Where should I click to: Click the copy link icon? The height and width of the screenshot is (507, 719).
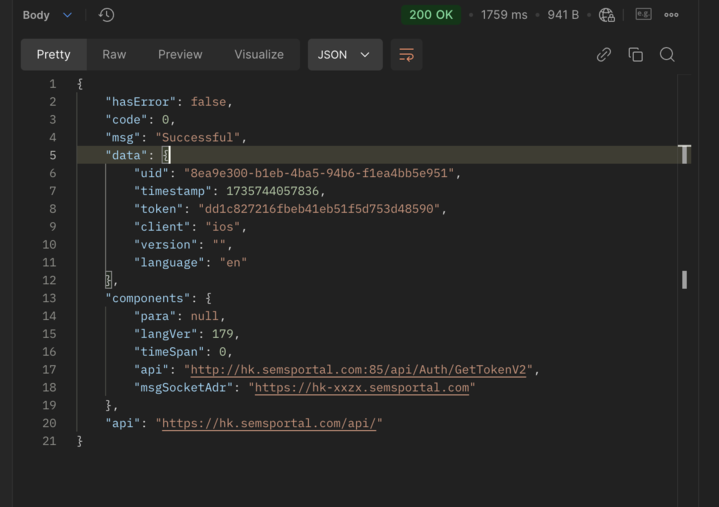pyautogui.click(x=604, y=55)
